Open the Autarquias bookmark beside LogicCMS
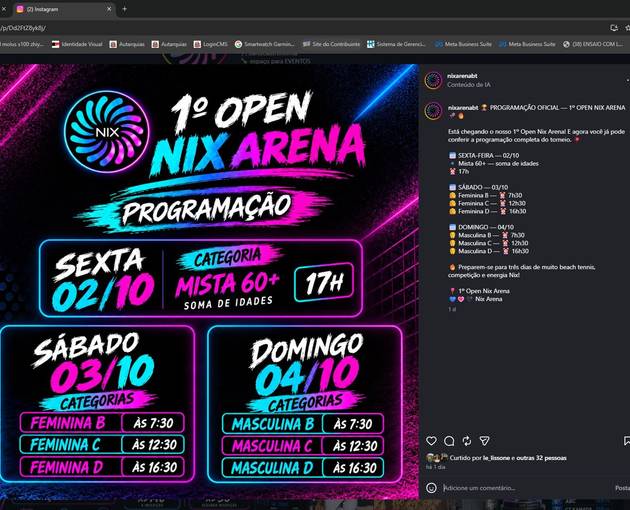This screenshot has height=510, width=630. (x=169, y=44)
